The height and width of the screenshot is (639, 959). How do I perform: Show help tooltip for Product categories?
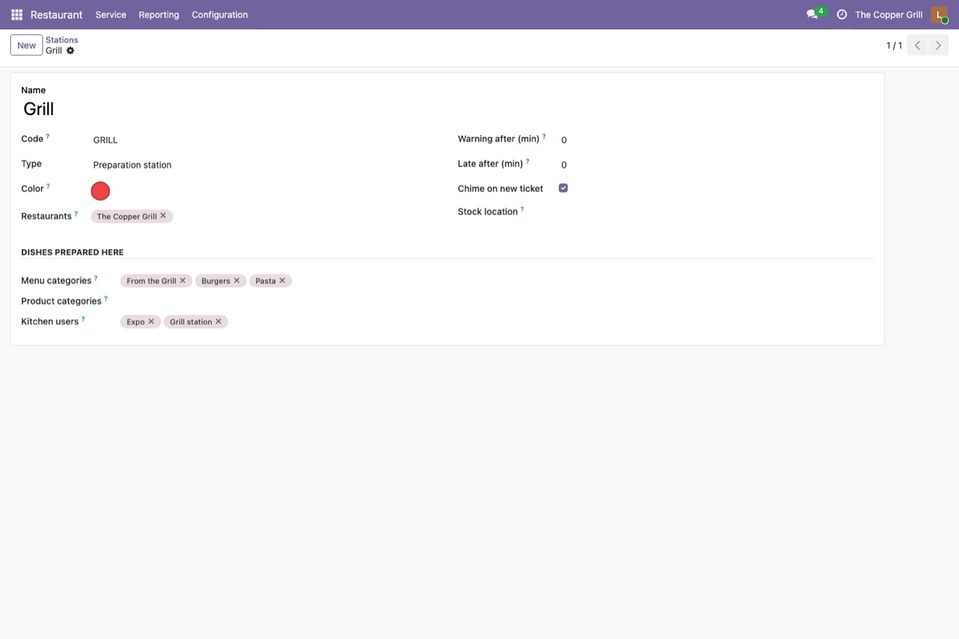pyautogui.click(x=106, y=298)
